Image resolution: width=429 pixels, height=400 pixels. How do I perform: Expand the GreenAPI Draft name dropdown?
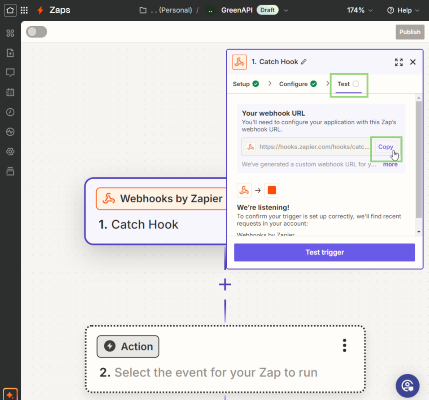(286, 10)
